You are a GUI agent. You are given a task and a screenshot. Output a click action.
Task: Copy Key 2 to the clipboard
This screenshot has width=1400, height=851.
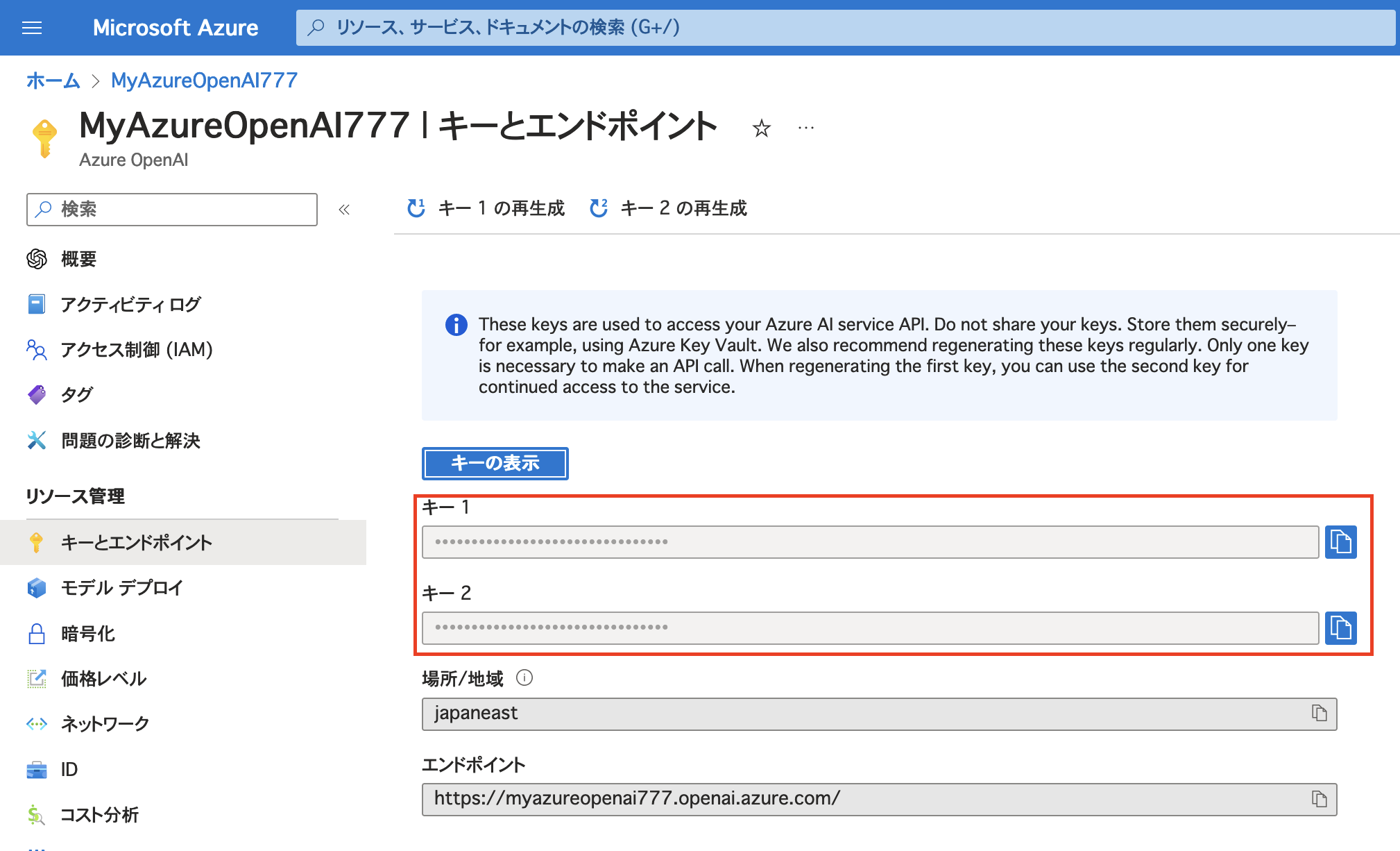(1340, 628)
